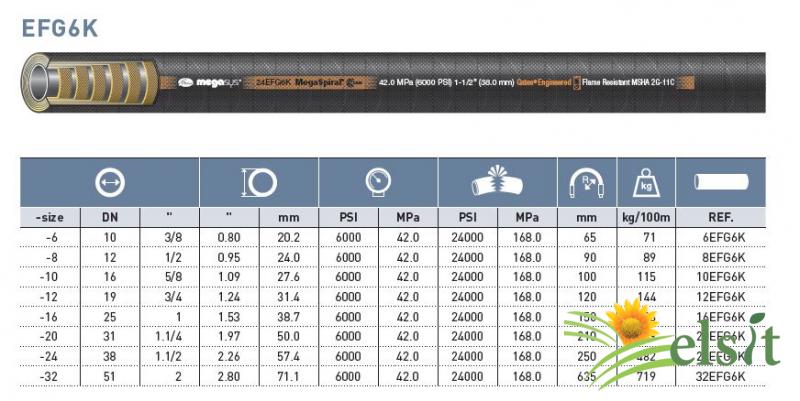Screen dimensions: 800x401
Task: Click the 'mm' header under outer diameter icon
Action: pos(289,218)
